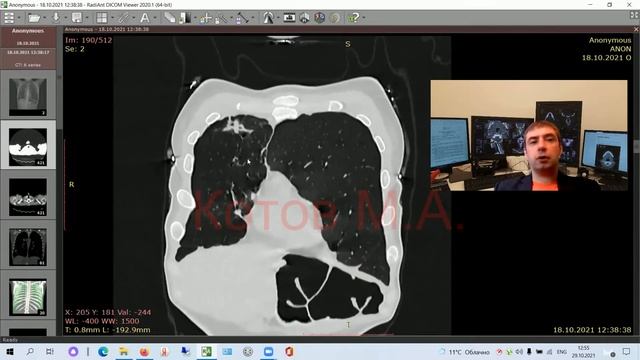The width and height of the screenshot is (640, 360).
Task: Select the text annotation 'A' tool
Action: pyautogui.click(x=144, y=18)
